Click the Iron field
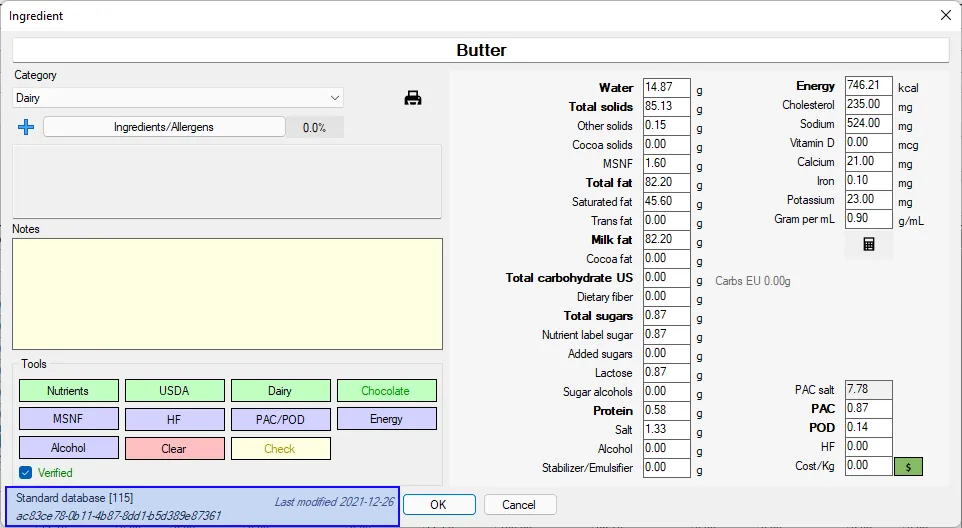 (x=868, y=181)
